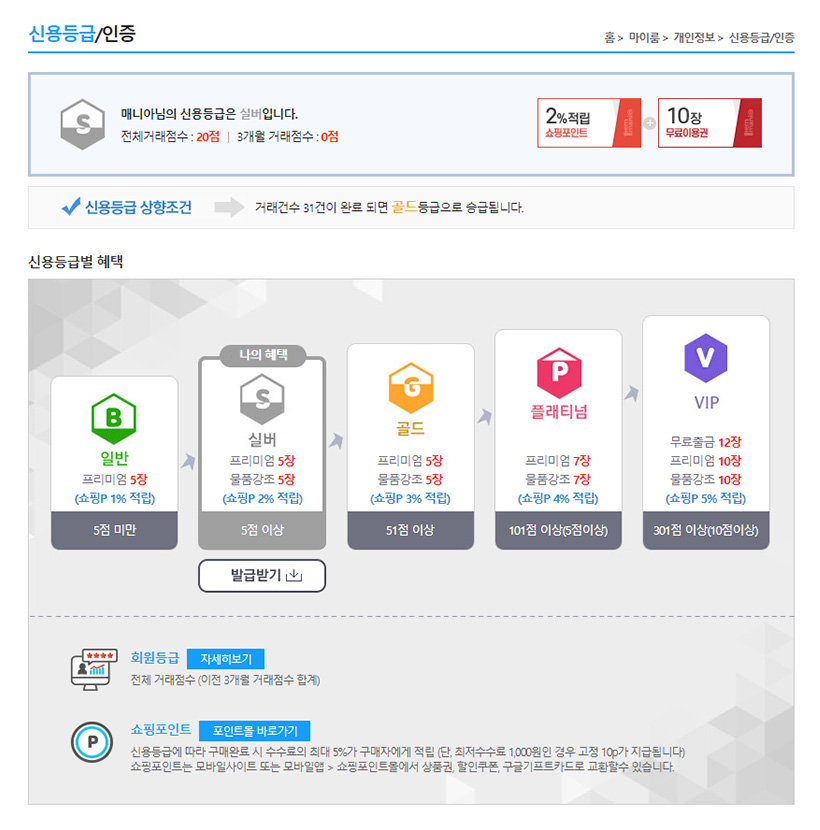Click the pink P platinum-grade badge
The image size is (820, 830).
(x=559, y=373)
